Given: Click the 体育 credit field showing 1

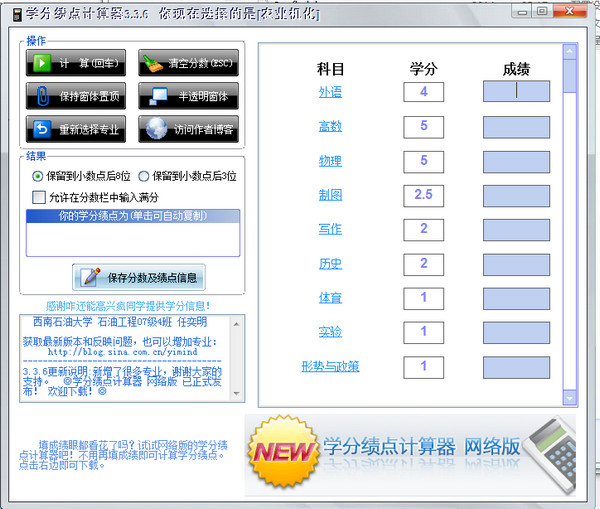Looking at the screenshot, I should [424, 299].
